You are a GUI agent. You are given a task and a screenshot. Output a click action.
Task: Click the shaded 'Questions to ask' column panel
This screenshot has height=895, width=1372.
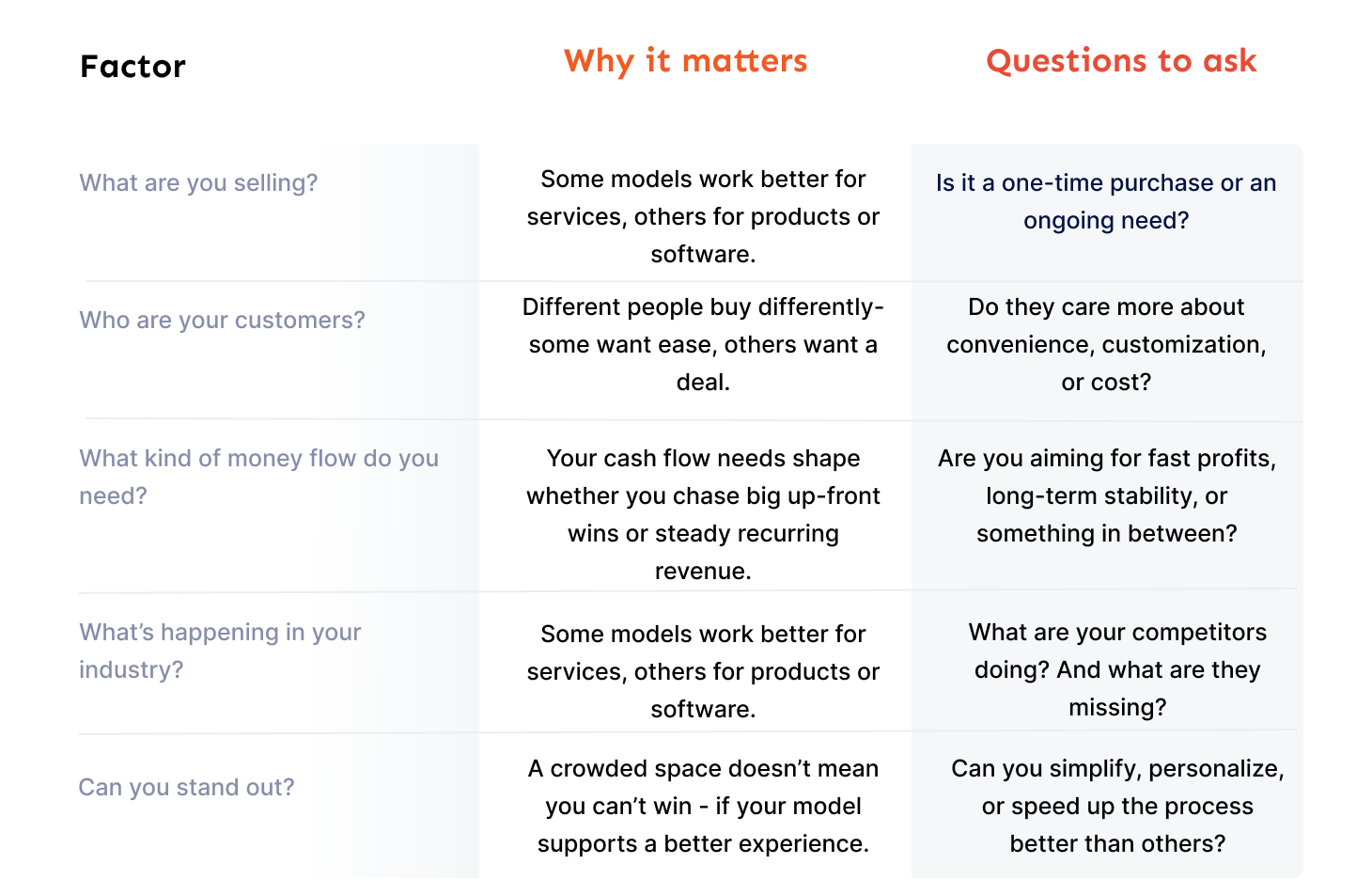(1107, 510)
